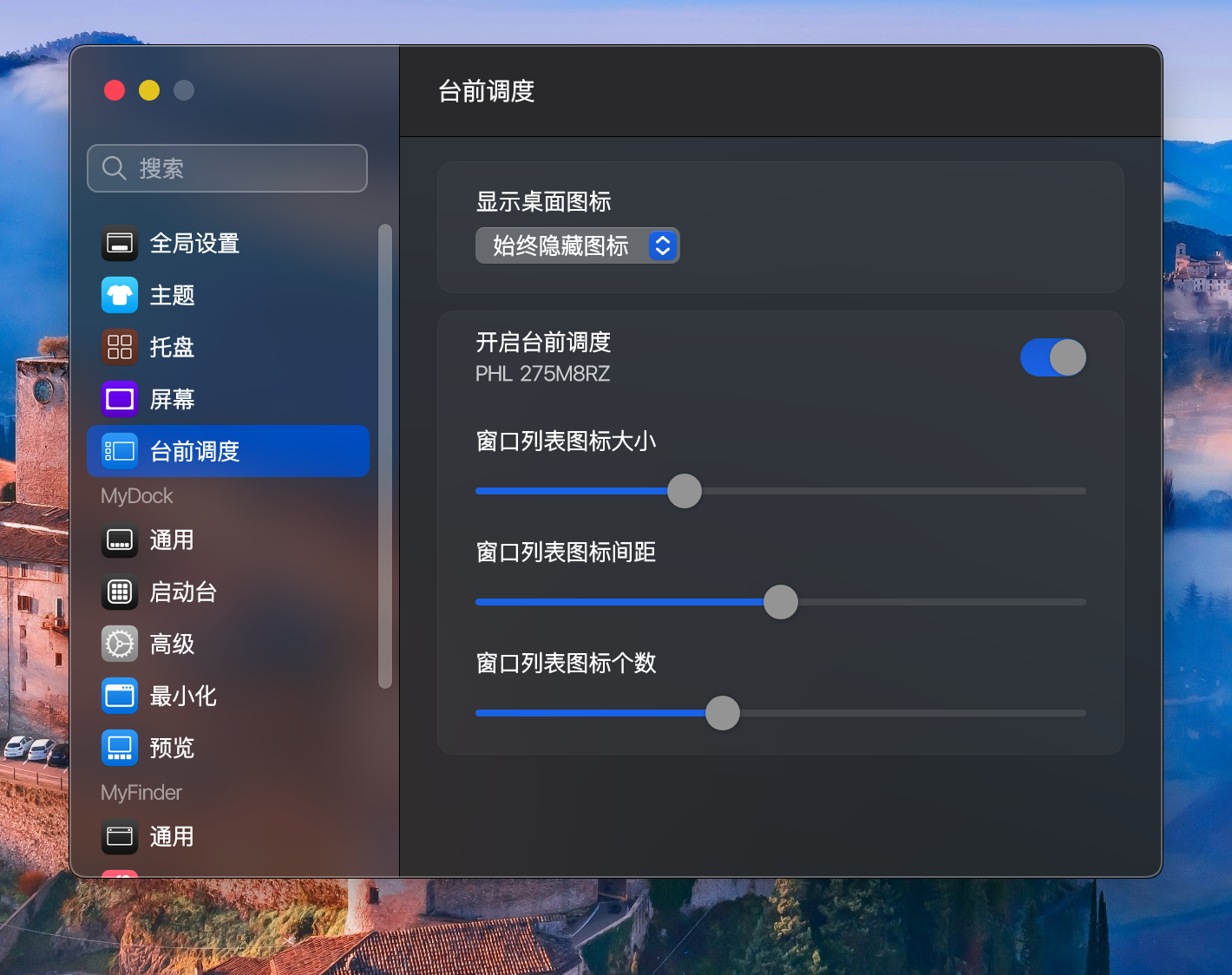The height and width of the screenshot is (975, 1232).
Task: Click the 窗口列表图标间距 slider knob
Action: (781, 602)
